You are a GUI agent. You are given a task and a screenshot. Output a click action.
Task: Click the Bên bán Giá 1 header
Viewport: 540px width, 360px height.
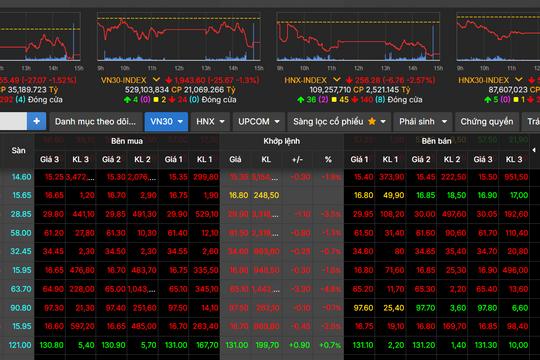tap(359, 160)
